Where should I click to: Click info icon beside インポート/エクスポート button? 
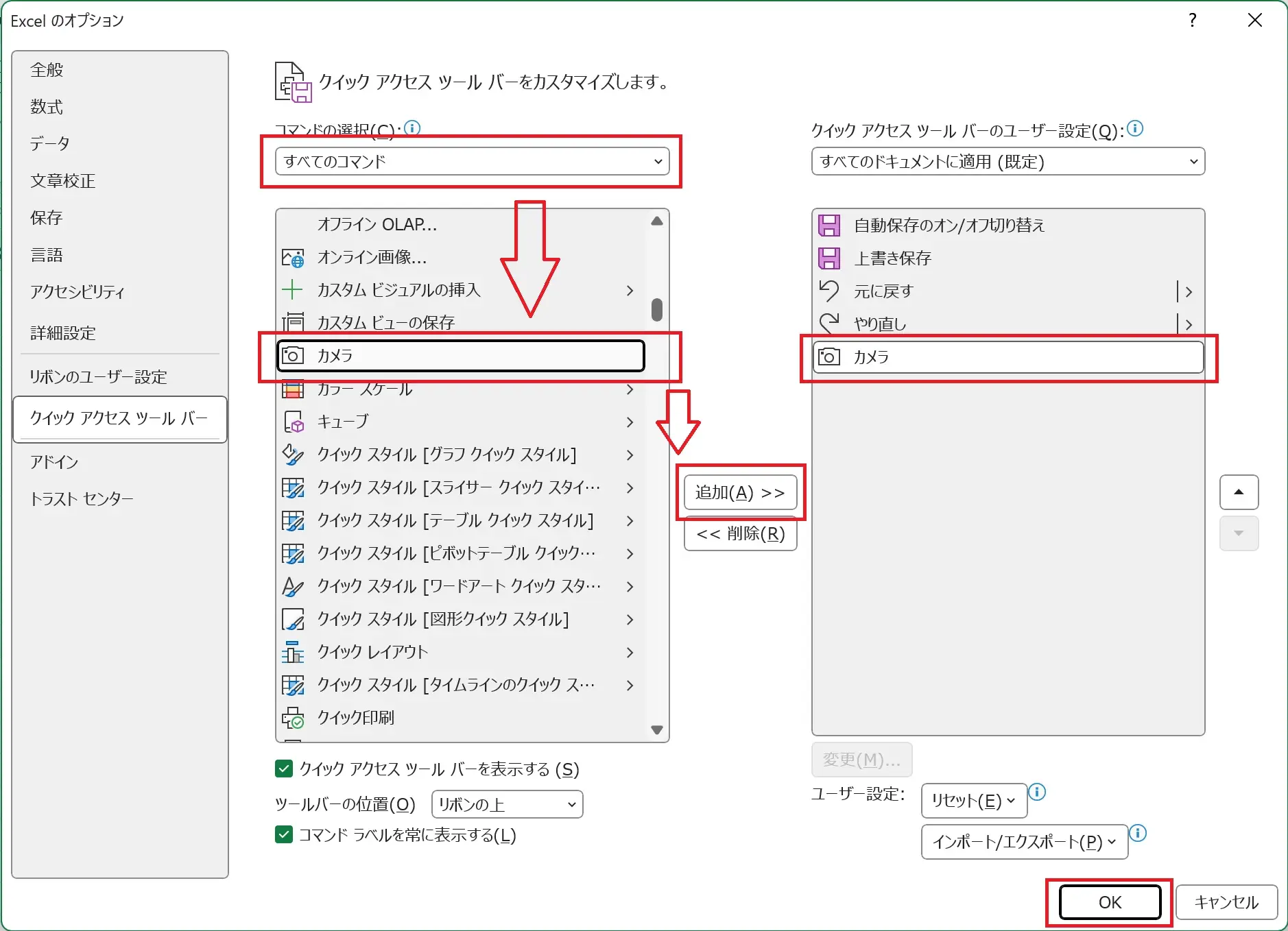coord(1138,833)
